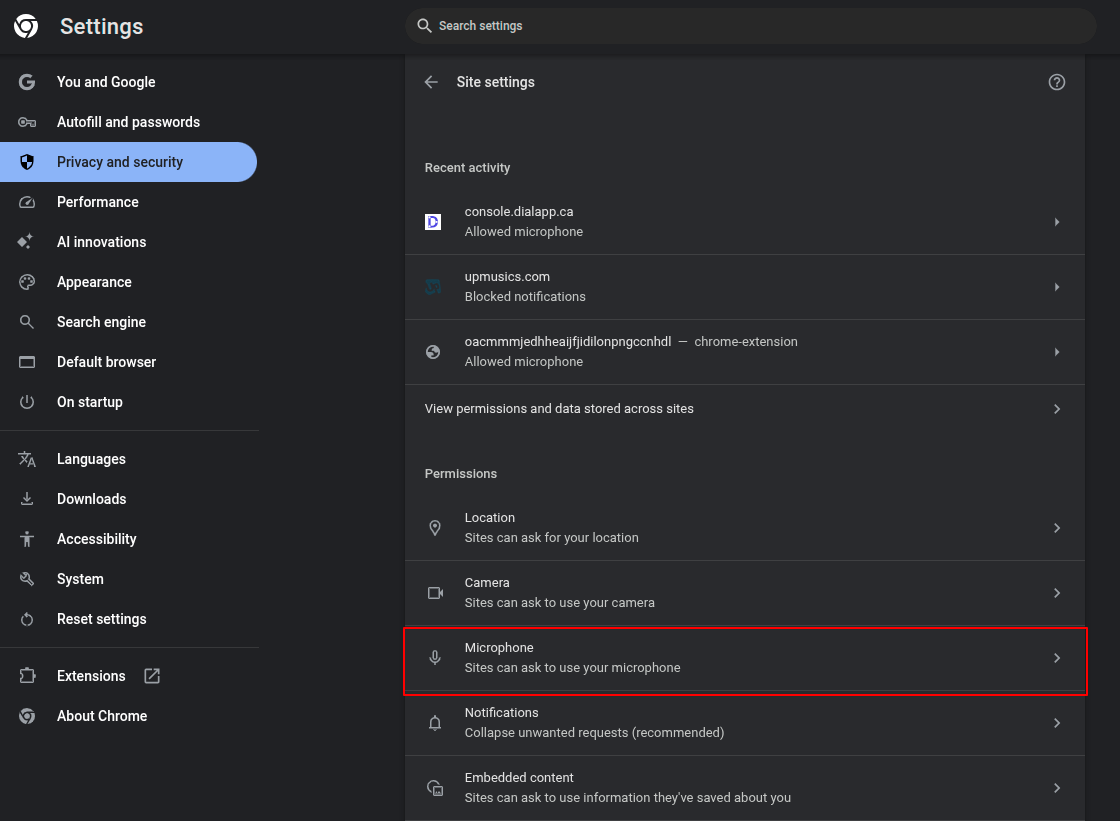The height and width of the screenshot is (821, 1120).
Task: Click the Privacy and security shield icon
Action: [x=26, y=161]
